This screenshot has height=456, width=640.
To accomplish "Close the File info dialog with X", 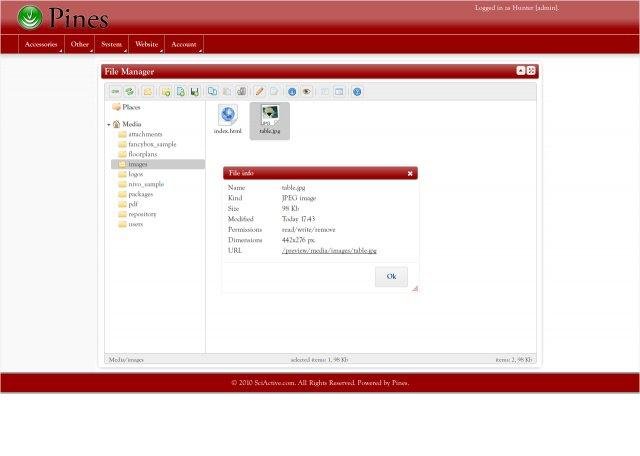I will tap(410, 174).
